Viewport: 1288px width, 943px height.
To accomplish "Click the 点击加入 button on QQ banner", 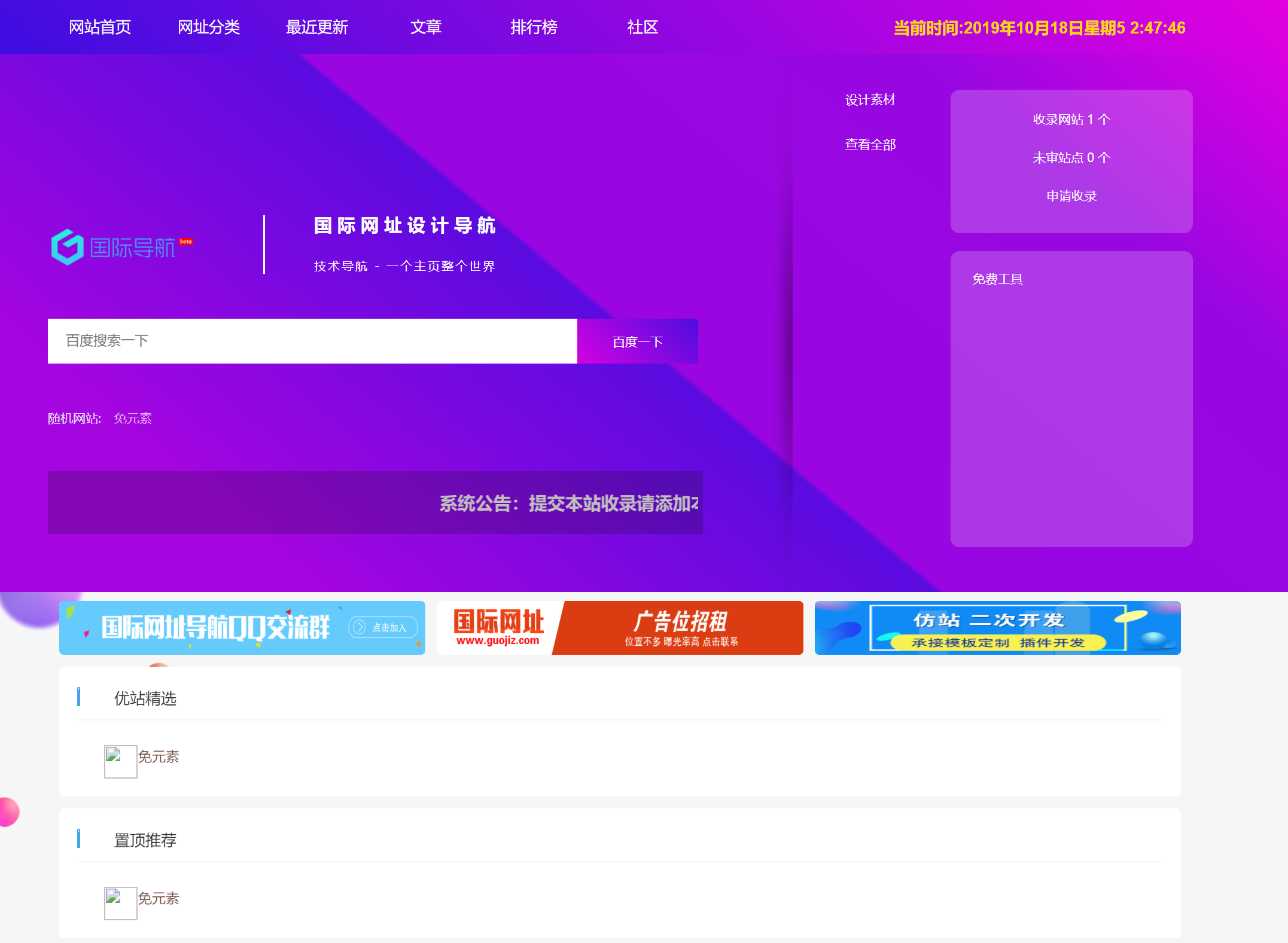I will pyautogui.click(x=383, y=627).
